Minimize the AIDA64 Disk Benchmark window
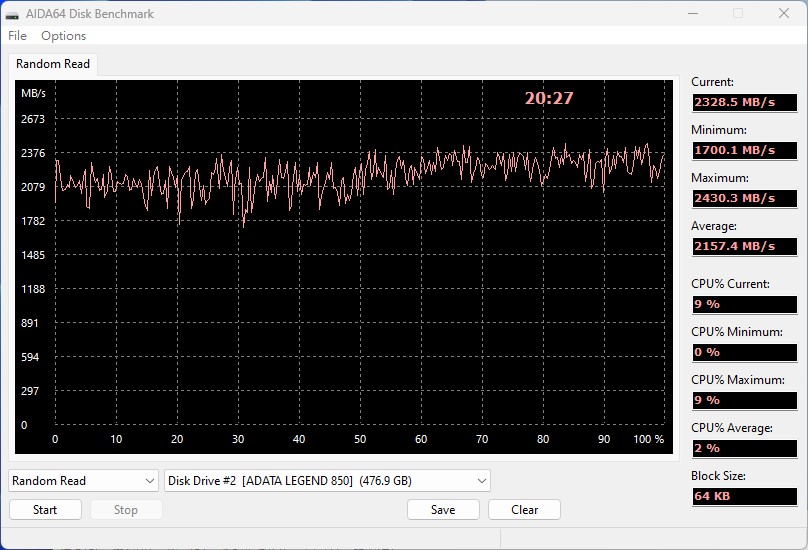The width and height of the screenshot is (808, 550). 692,14
